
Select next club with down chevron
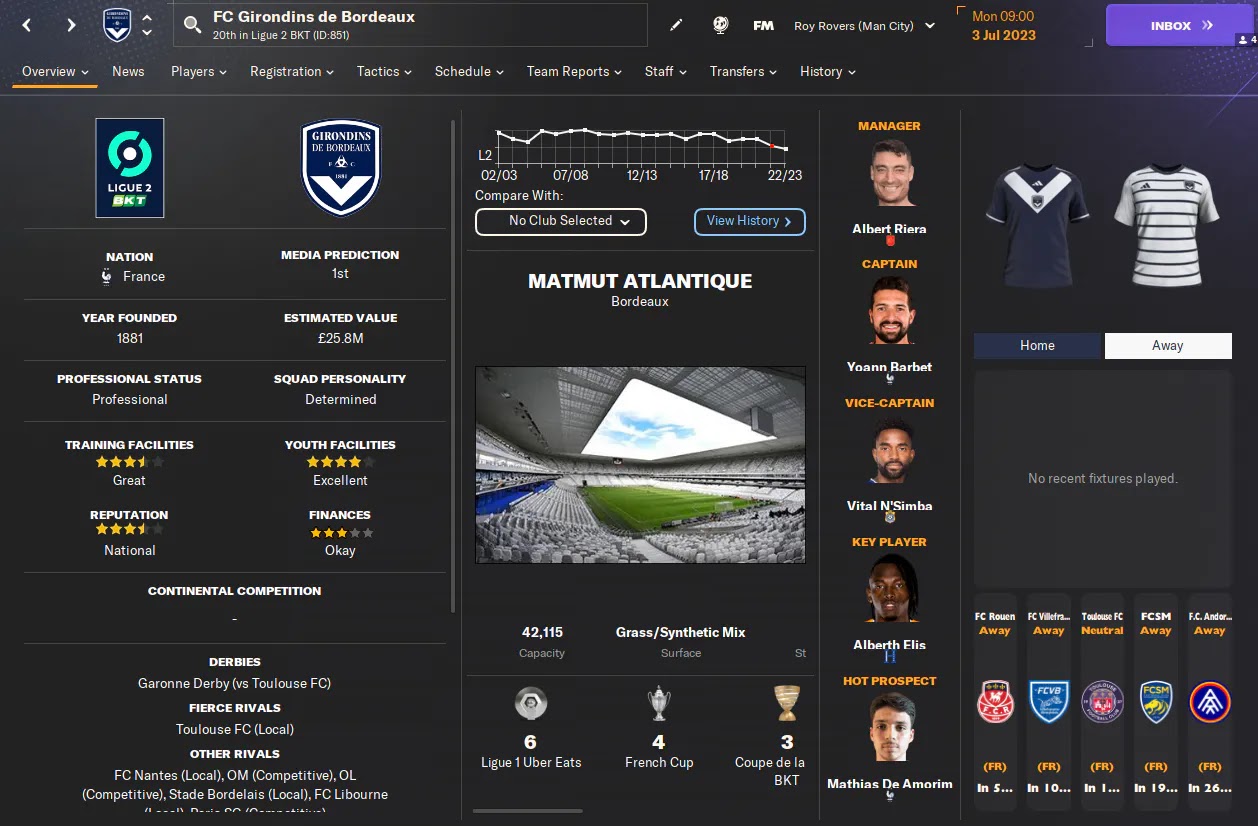point(147,33)
